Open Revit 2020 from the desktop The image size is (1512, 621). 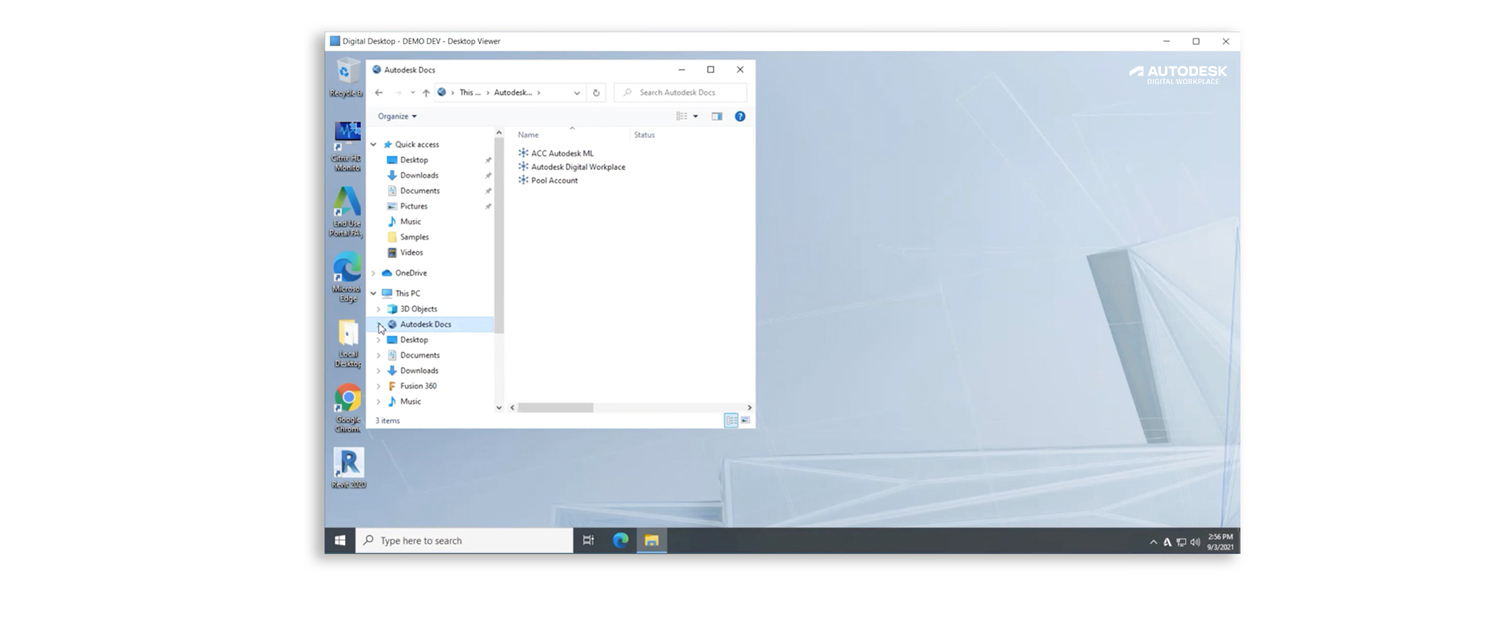click(x=348, y=465)
